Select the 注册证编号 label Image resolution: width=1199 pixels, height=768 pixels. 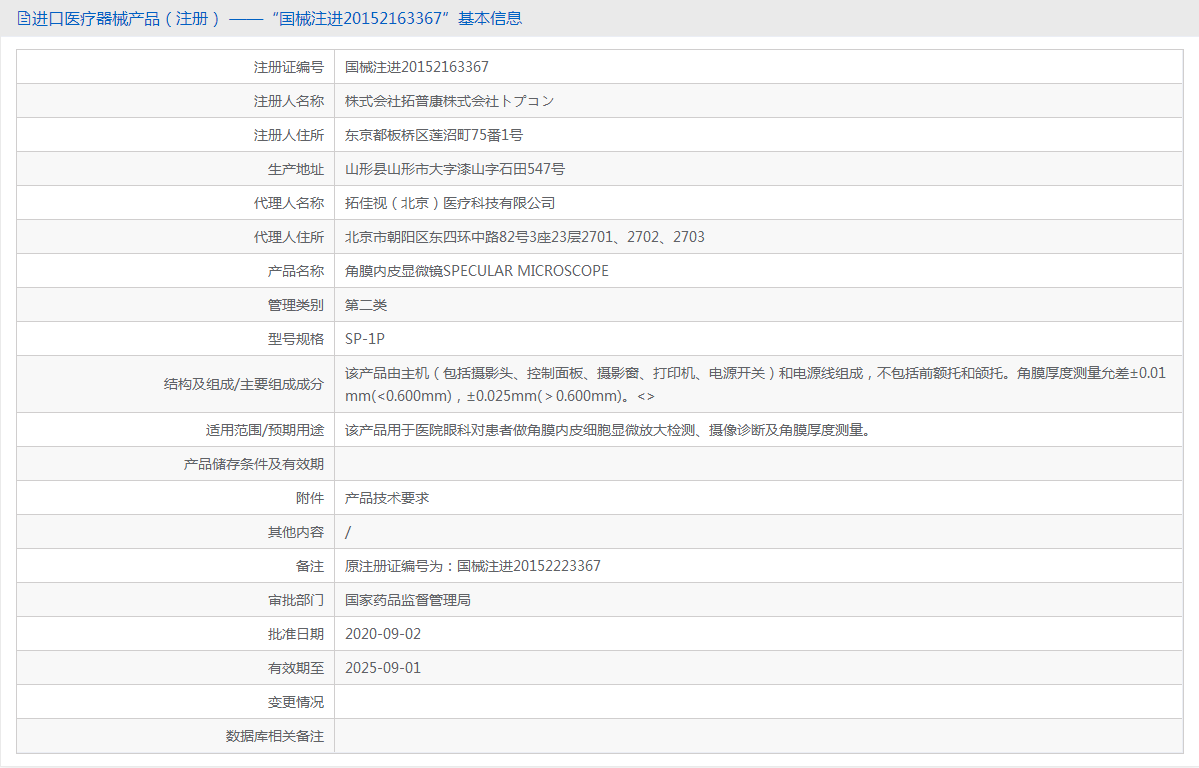tap(288, 67)
